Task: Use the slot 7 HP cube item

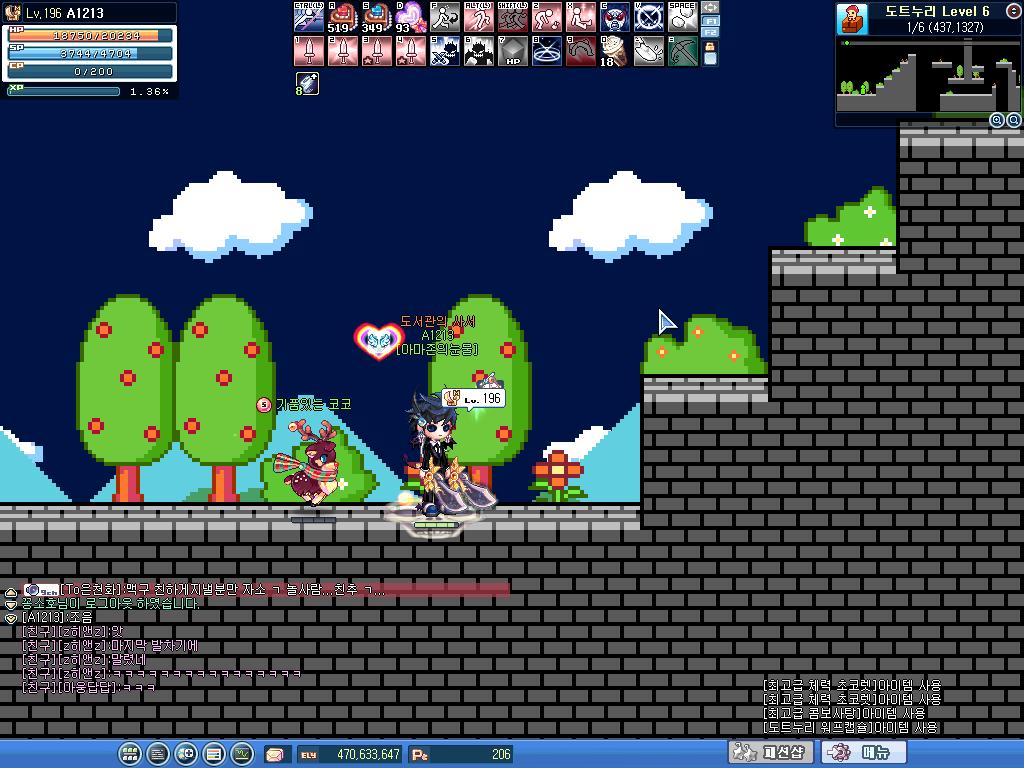Action: 513,51
